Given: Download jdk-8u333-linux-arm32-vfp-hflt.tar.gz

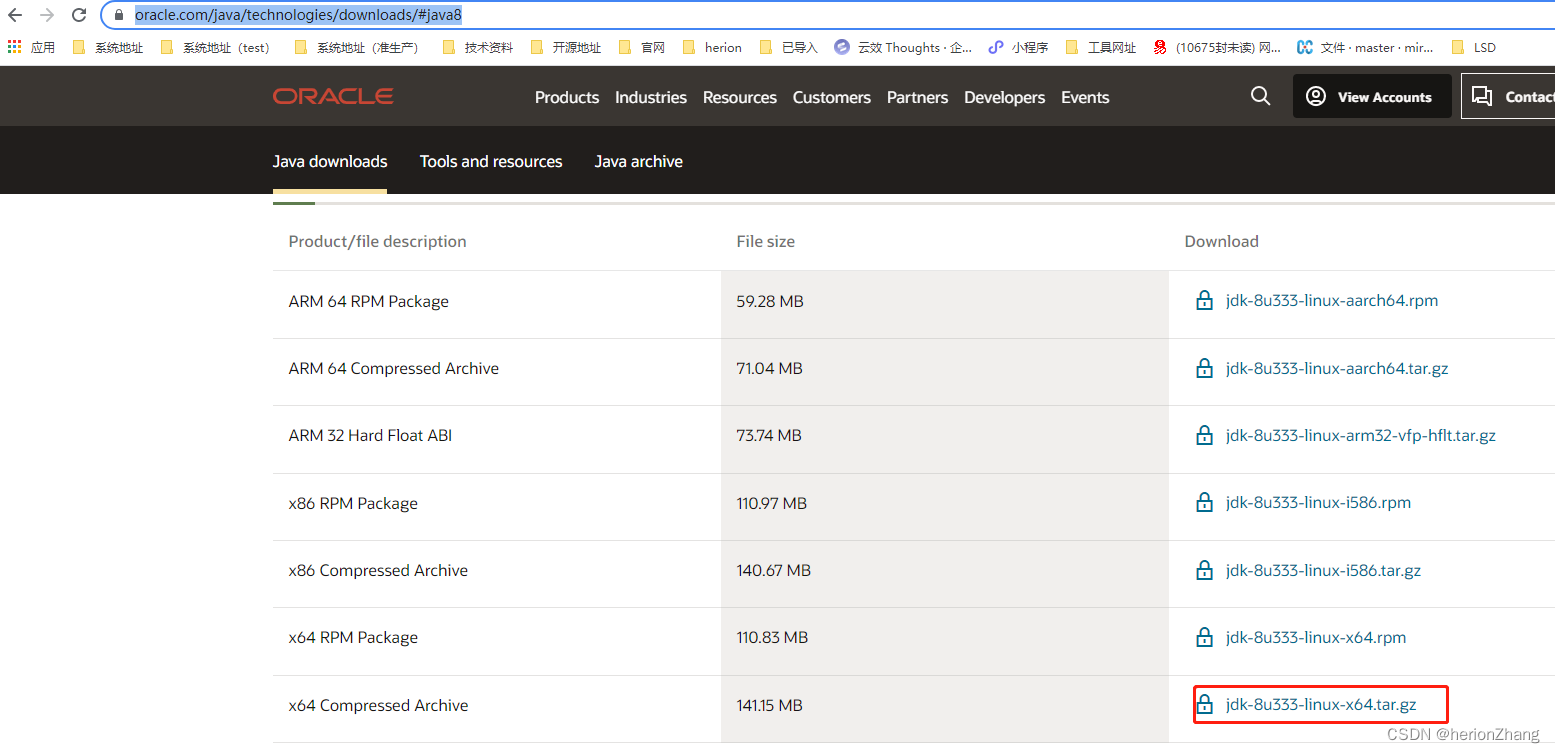Looking at the screenshot, I should tap(1361, 435).
